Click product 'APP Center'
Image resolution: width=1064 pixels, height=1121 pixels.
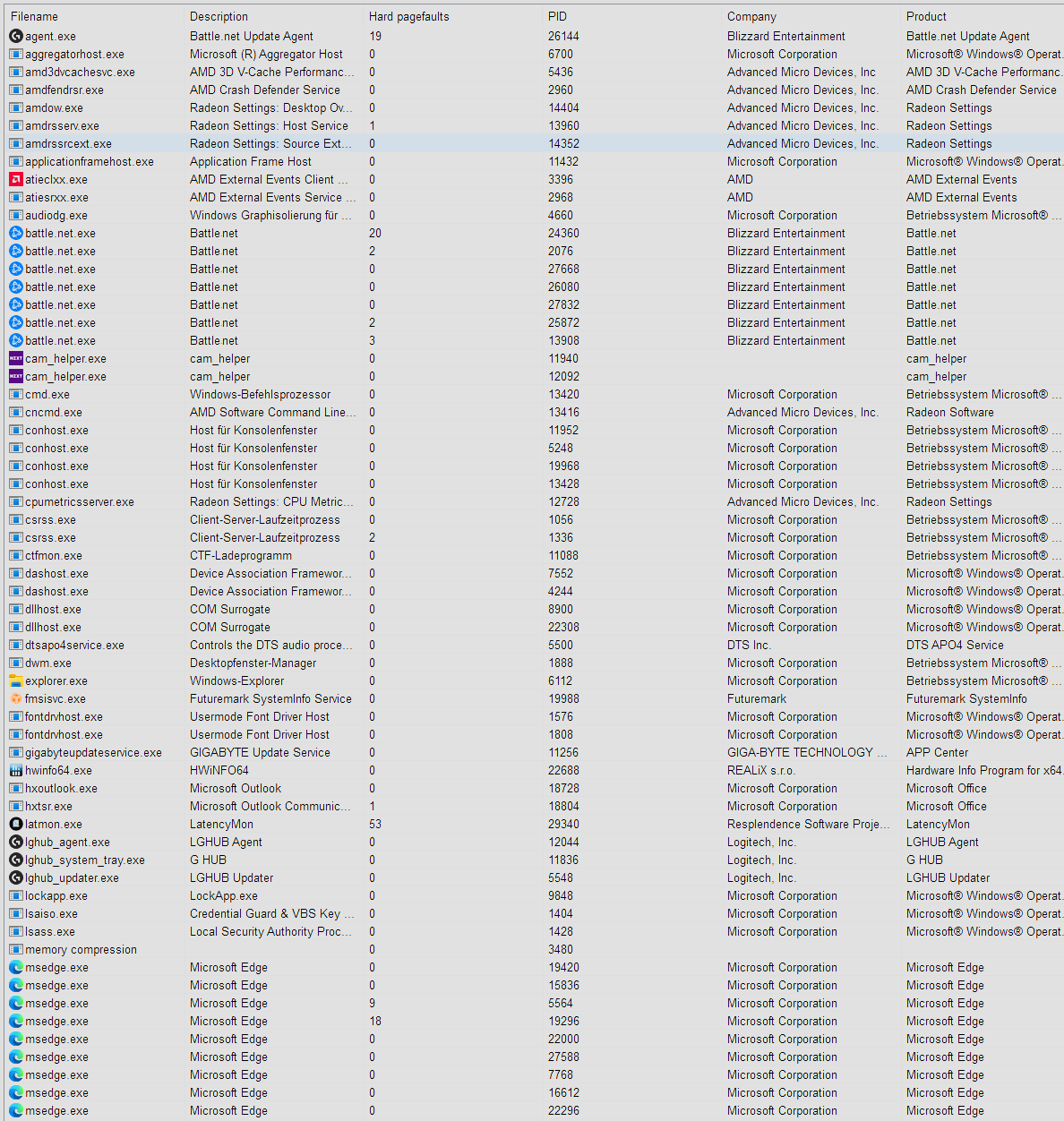pyautogui.click(x=937, y=753)
